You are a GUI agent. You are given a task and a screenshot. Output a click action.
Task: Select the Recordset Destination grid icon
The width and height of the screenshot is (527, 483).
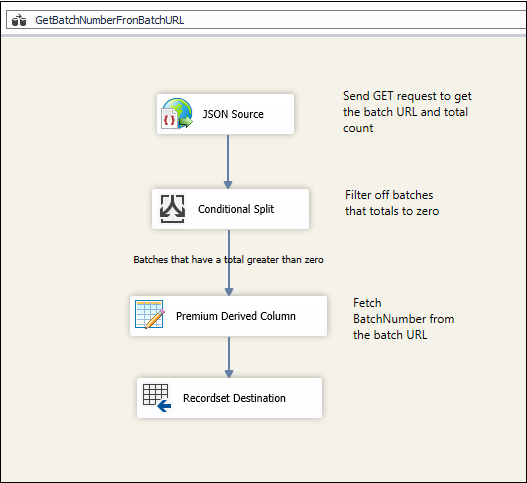pyautogui.click(x=157, y=398)
